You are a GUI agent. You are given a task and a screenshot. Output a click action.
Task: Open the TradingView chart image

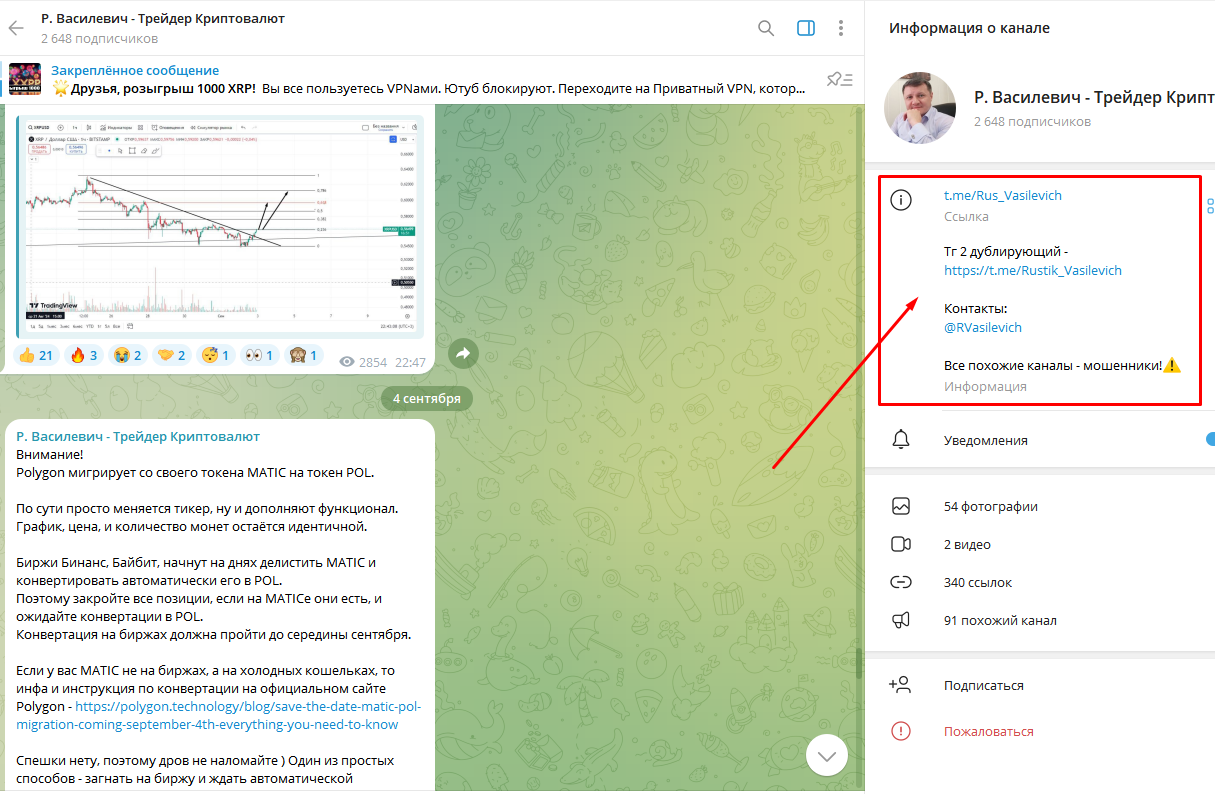point(220,226)
